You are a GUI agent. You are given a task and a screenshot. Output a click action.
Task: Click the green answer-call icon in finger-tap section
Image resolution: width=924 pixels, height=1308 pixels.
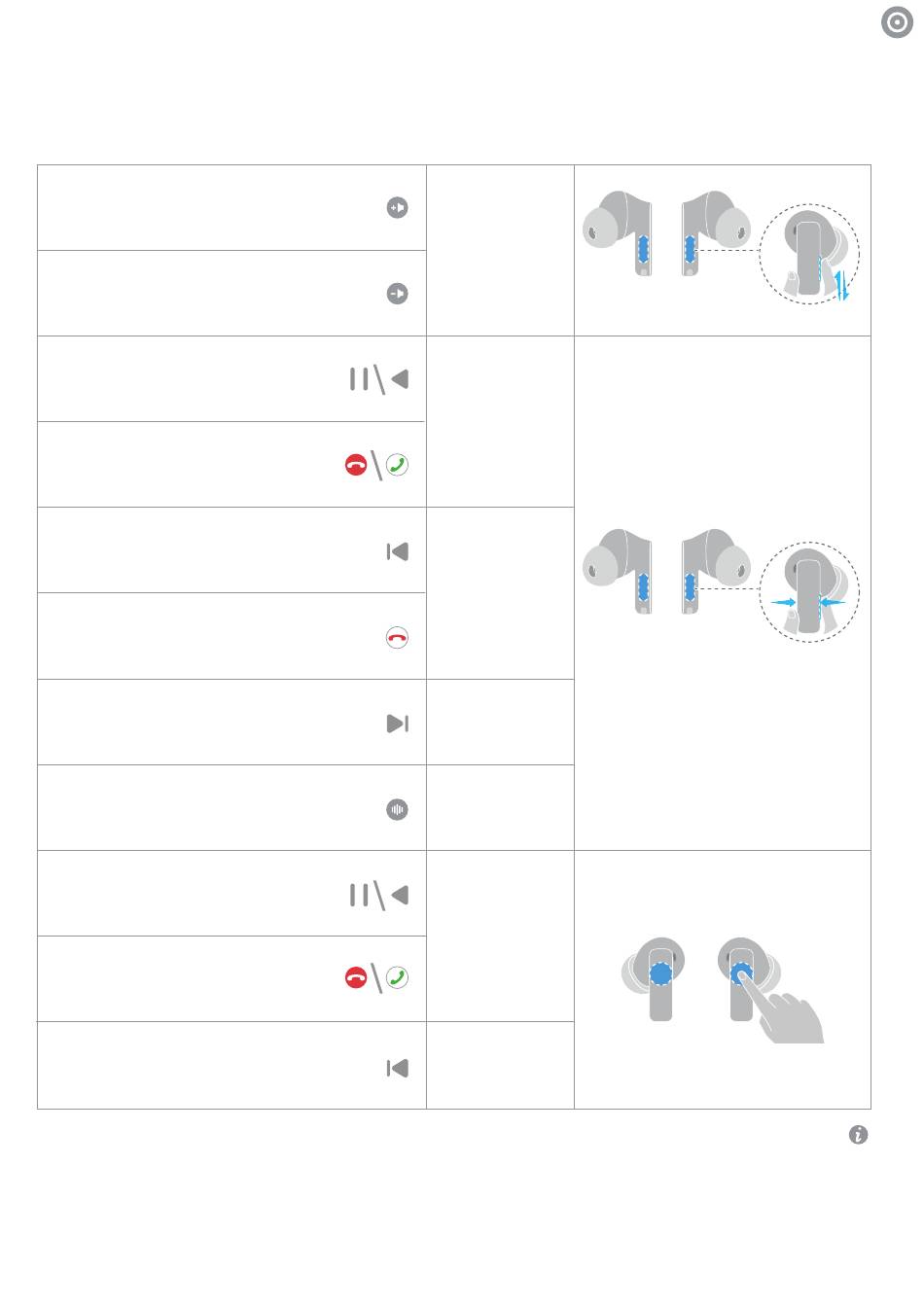397,978
